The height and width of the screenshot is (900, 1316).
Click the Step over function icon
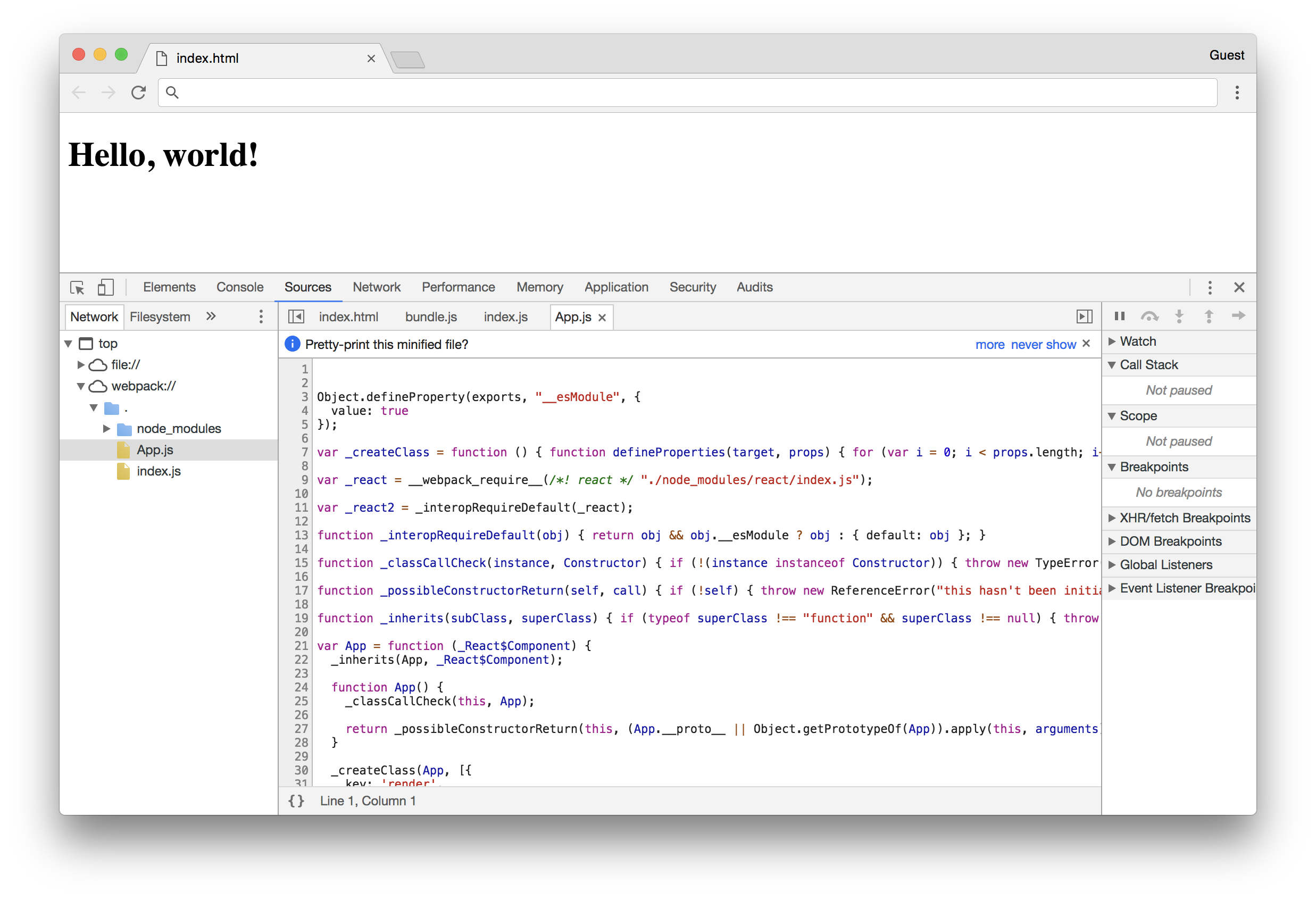click(1150, 316)
